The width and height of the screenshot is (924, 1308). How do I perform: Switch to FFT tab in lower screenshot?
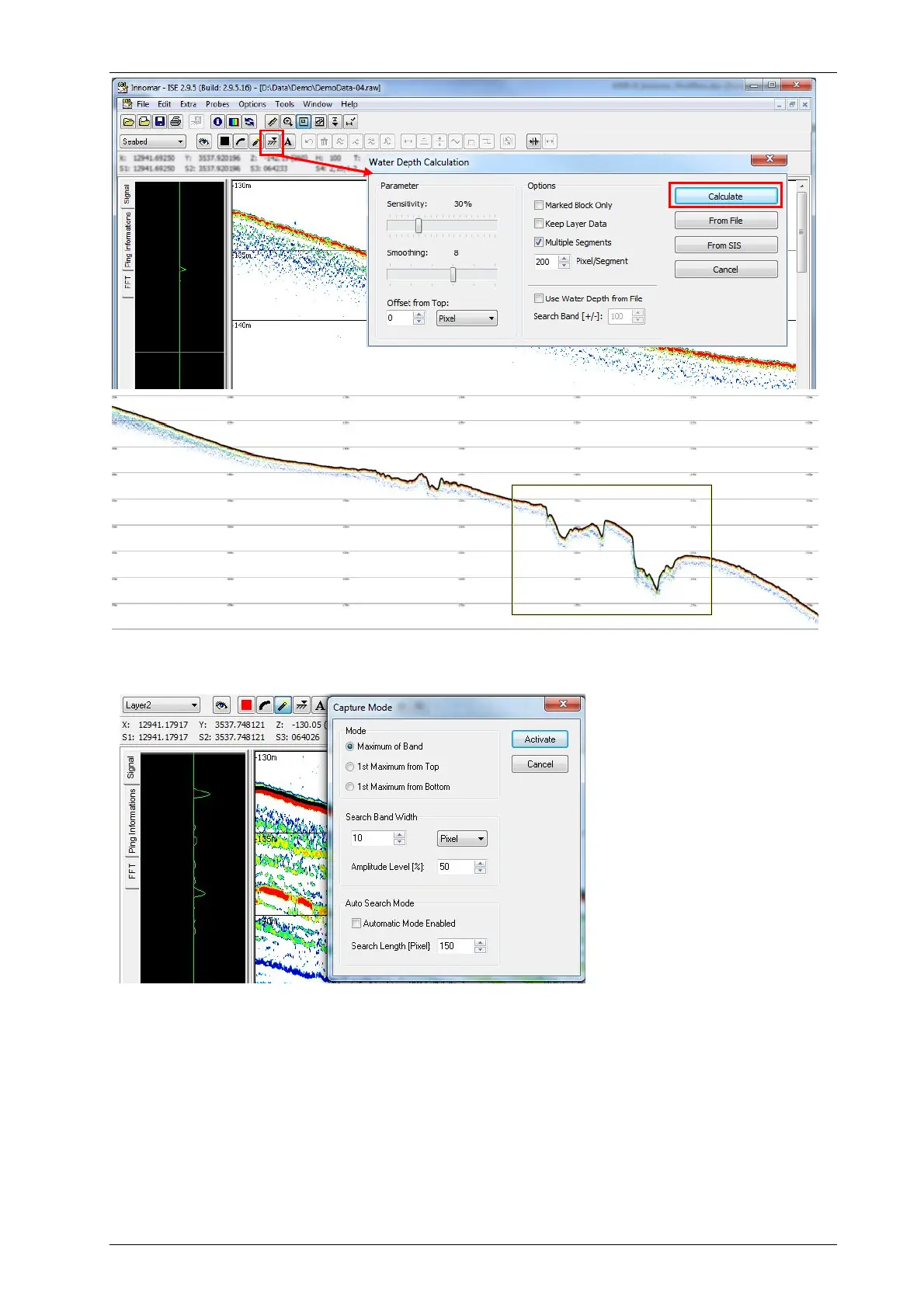(132, 871)
